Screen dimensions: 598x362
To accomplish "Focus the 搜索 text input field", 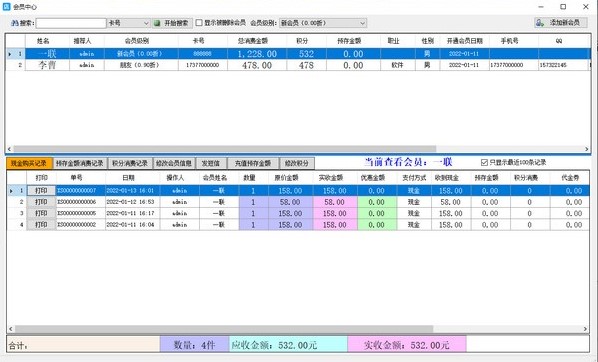I will click(x=71, y=23).
